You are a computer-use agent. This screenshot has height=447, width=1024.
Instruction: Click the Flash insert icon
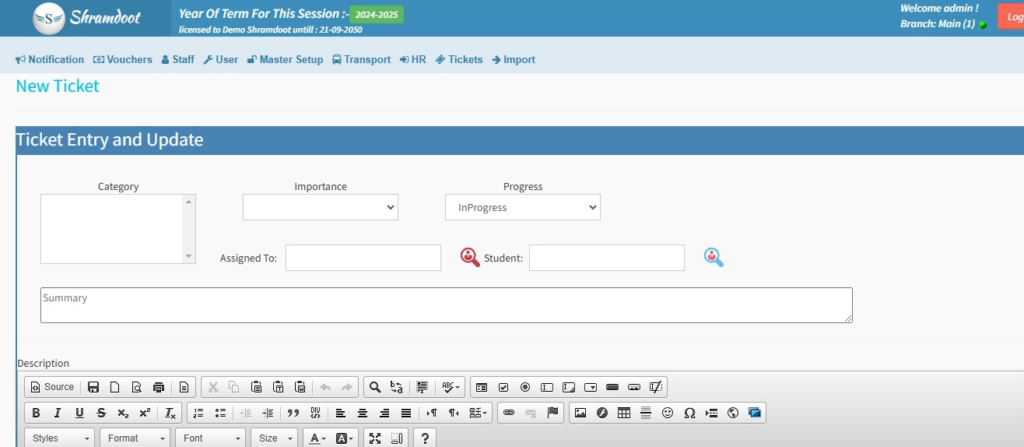pyautogui.click(x=602, y=413)
